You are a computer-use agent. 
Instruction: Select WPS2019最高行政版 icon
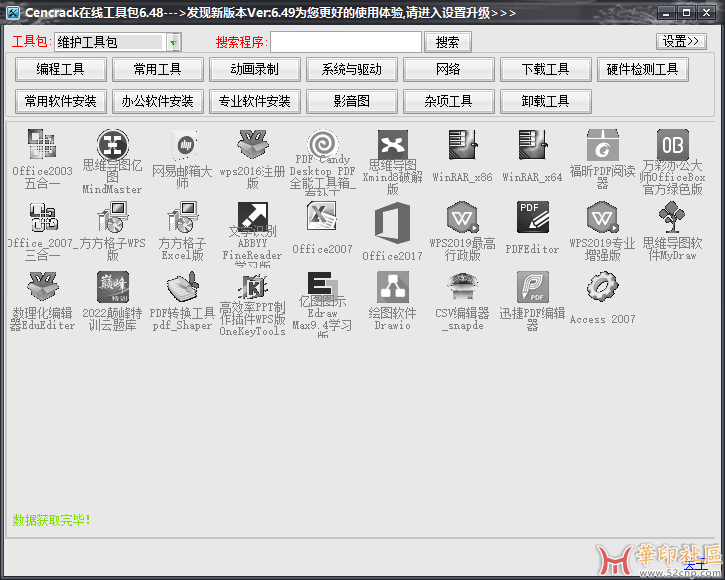click(462, 216)
